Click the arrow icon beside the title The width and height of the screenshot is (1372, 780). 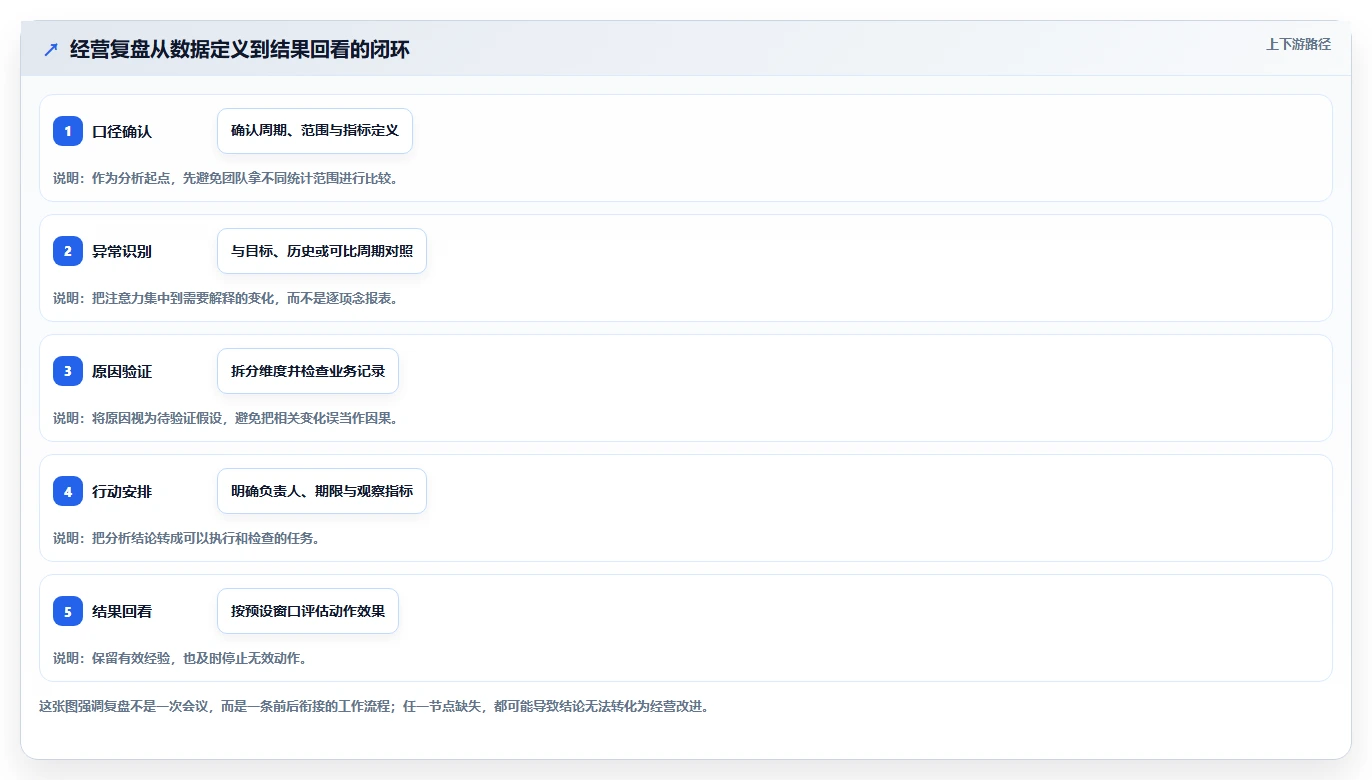tap(51, 50)
